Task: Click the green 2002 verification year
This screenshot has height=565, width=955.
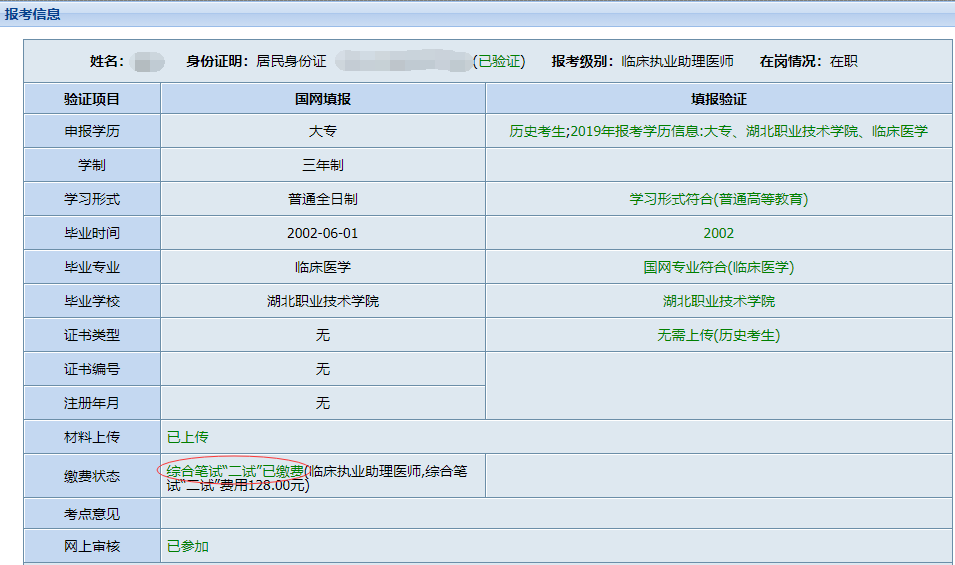Action: tap(718, 233)
